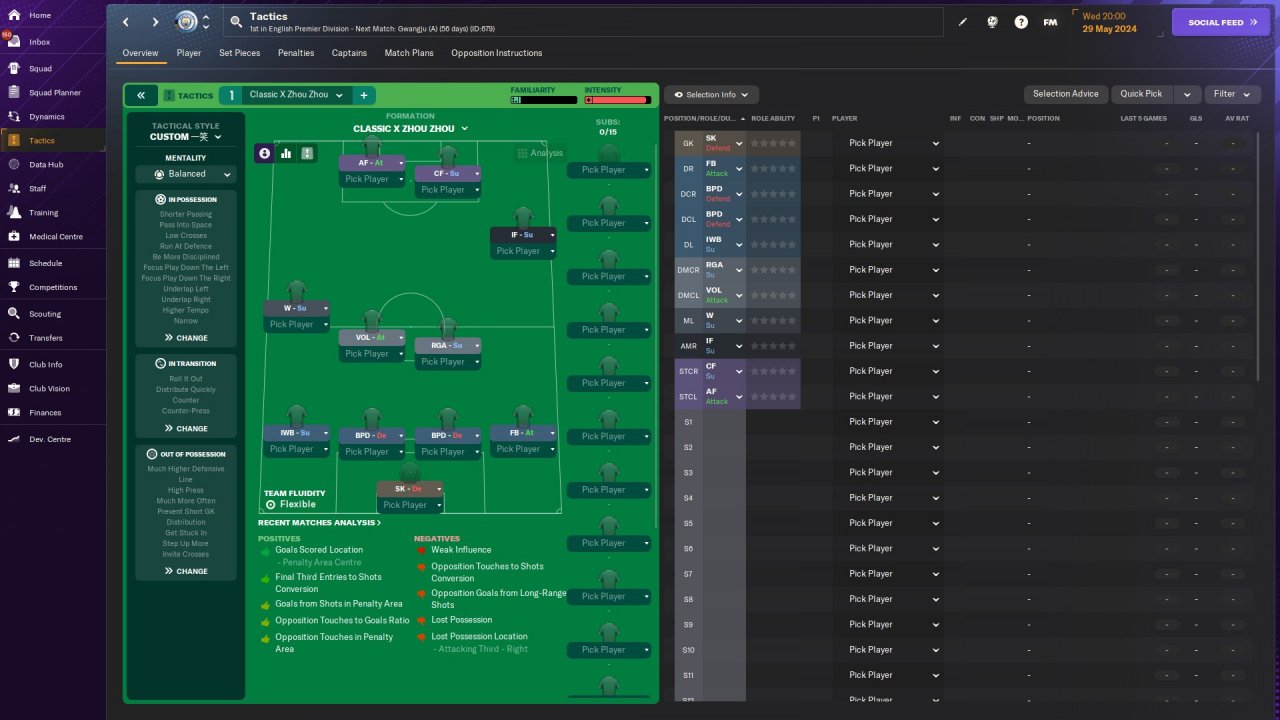Screen dimensions: 1280x720
Task: Expand the Classic X Zhou Zhou tactic selector
Action: pos(297,95)
